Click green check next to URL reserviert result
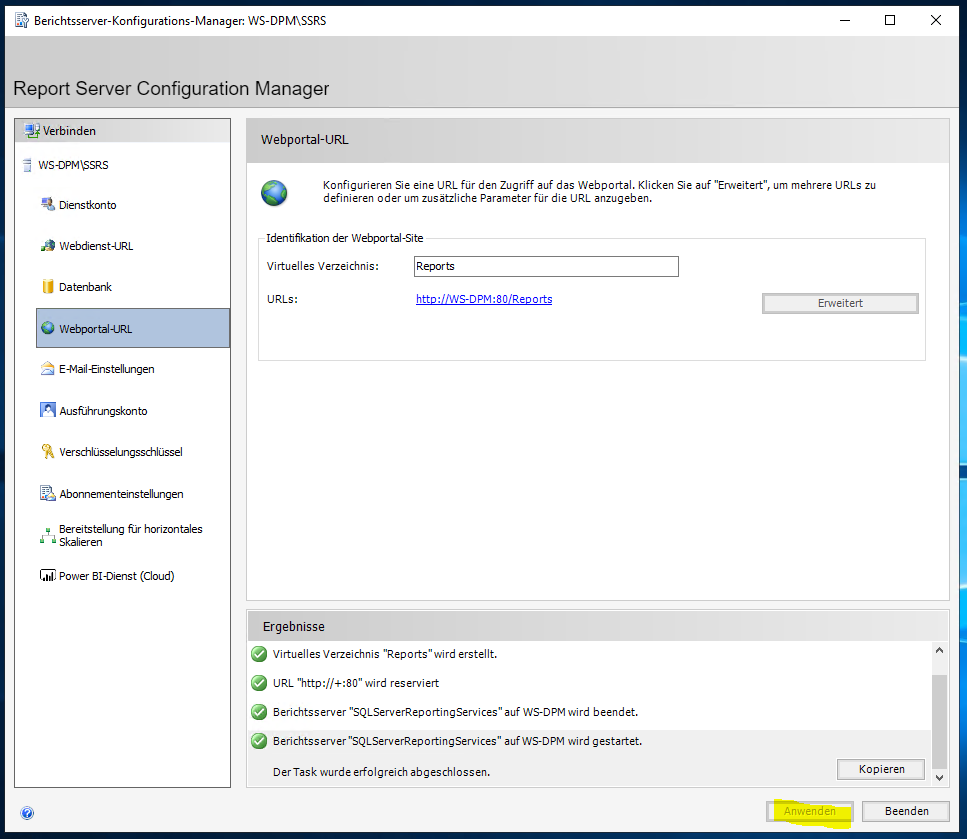 (x=259, y=683)
